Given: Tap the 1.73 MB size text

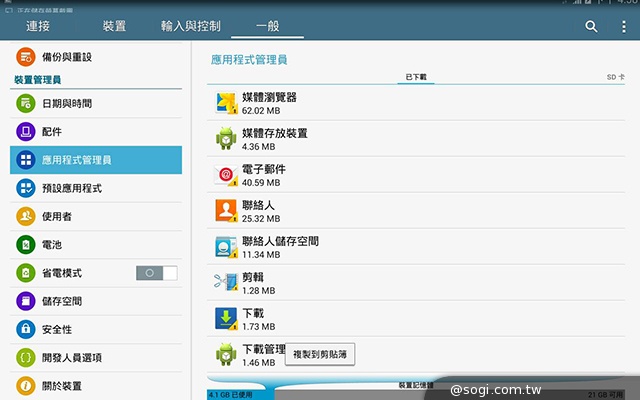Looking at the screenshot, I should click(258, 327).
